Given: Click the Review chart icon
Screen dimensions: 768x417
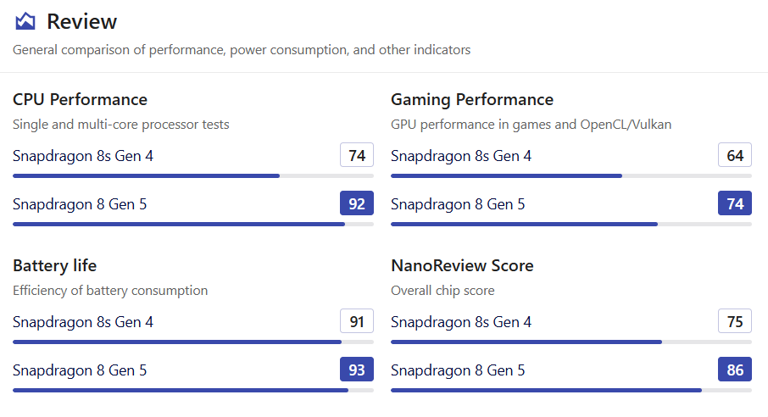Looking at the screenshot, I should [25, 22].
